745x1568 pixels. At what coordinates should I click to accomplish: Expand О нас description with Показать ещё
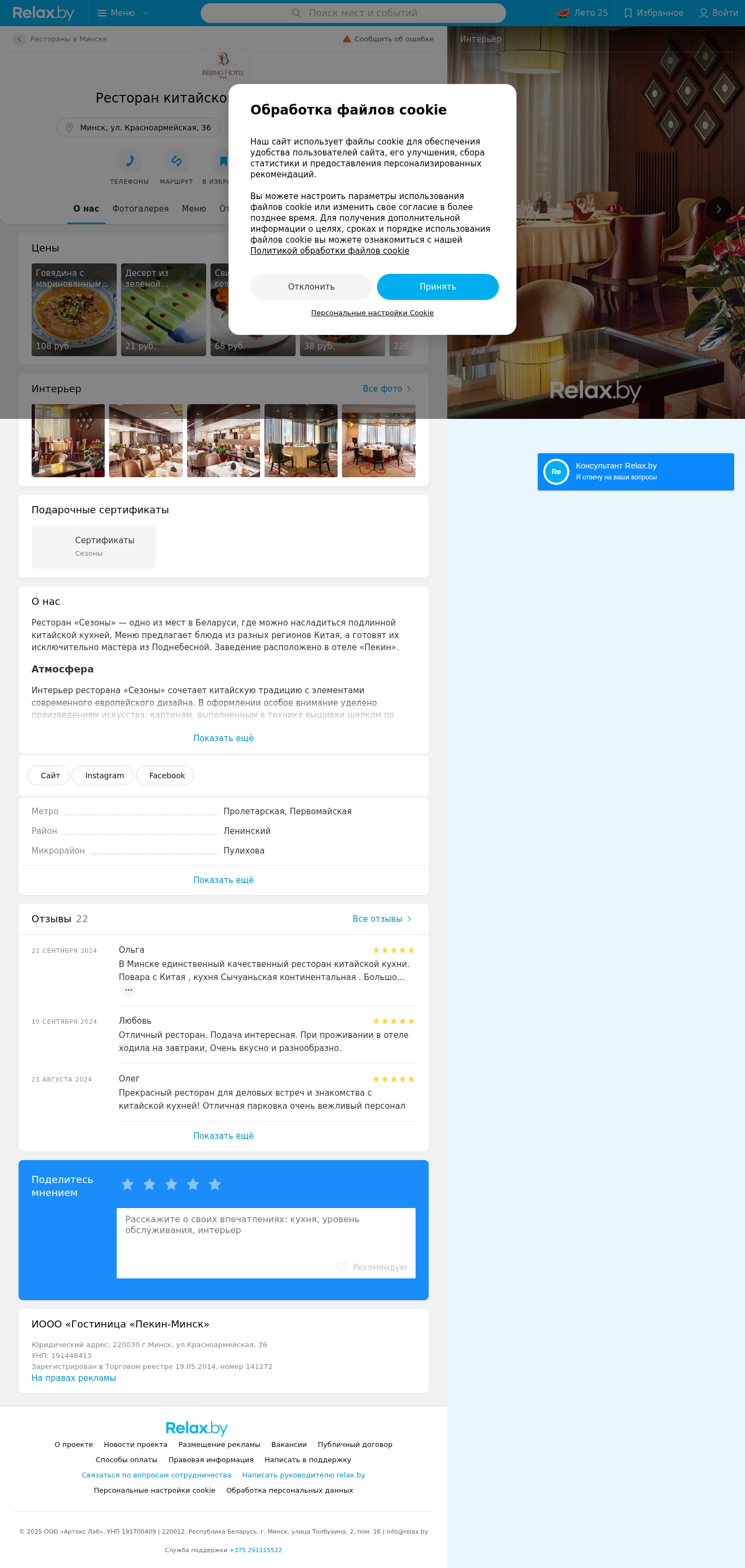point(224,738)
